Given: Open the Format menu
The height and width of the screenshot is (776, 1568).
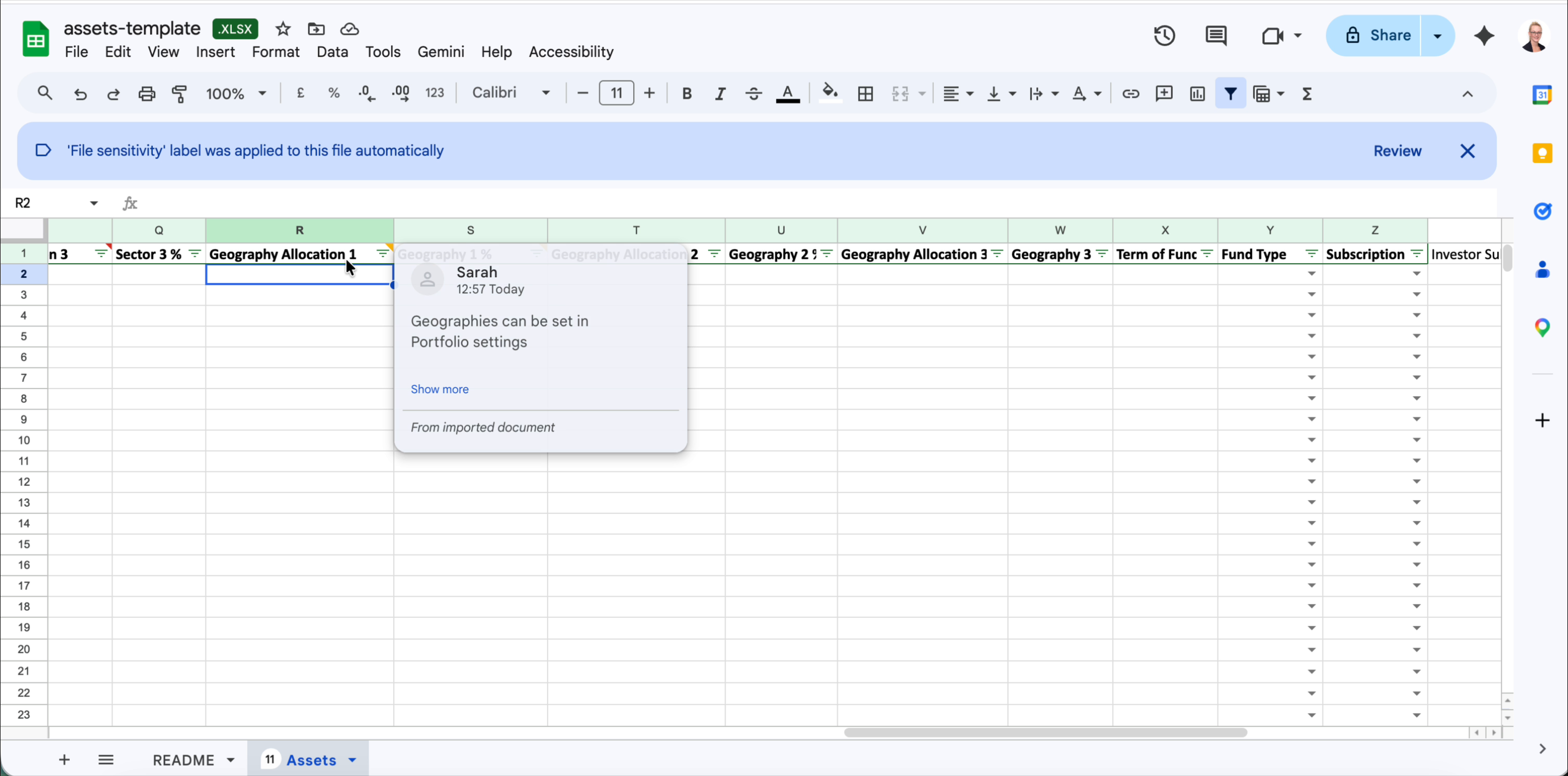Looking at the screenshot, I should click(276, 52).
